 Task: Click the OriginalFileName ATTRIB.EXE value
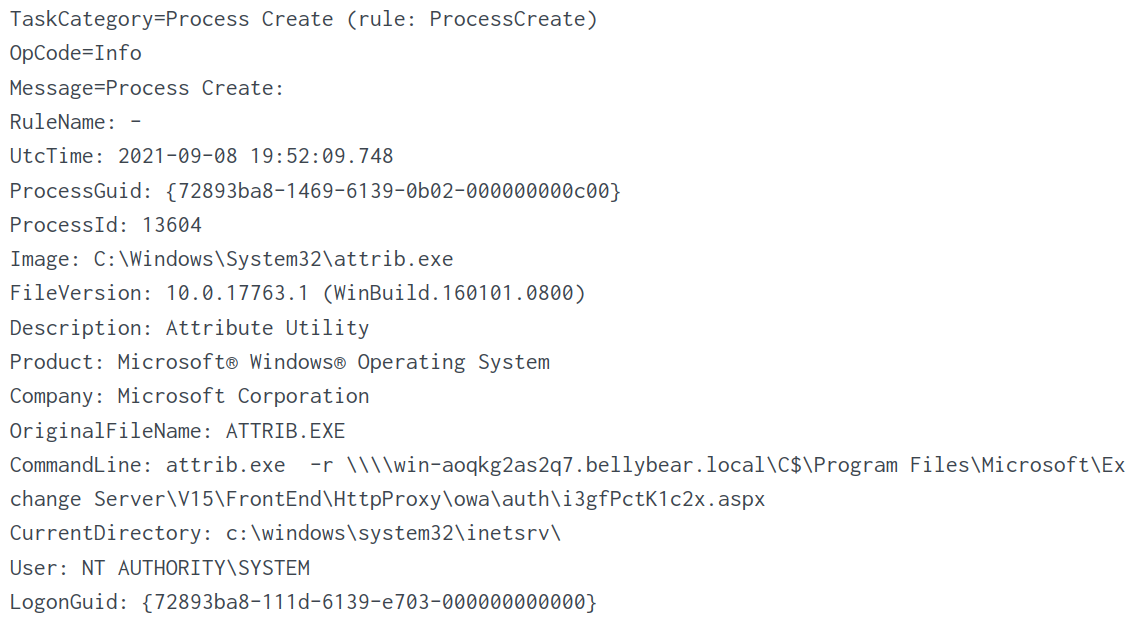pyautogui.click(x=285, y=431)
